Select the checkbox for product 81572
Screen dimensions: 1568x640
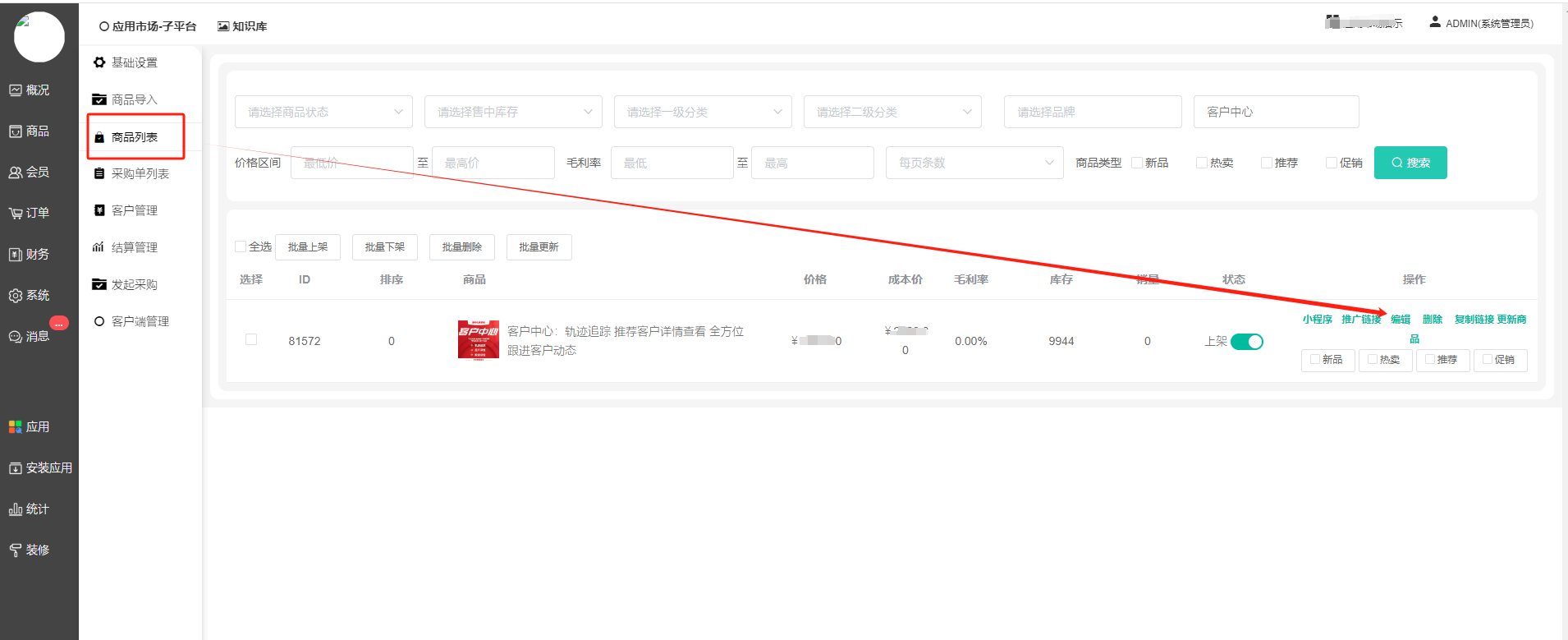click(x=251, y=339)
